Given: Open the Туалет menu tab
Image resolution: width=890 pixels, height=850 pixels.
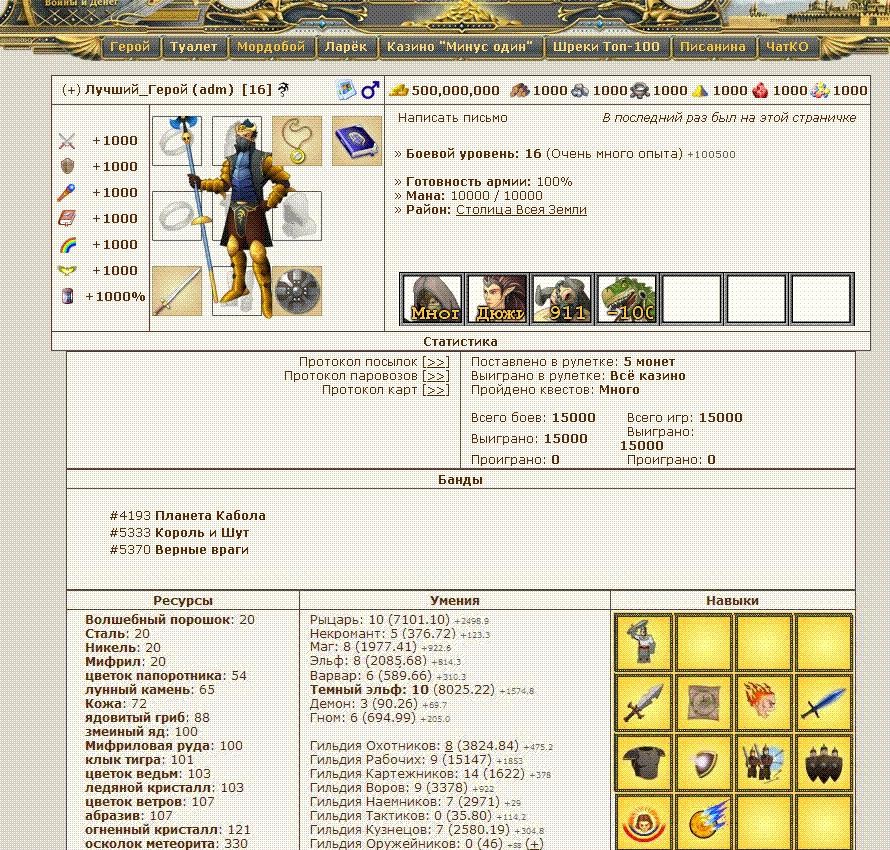Looking at the screenshot, I should [x=193, y=47].
